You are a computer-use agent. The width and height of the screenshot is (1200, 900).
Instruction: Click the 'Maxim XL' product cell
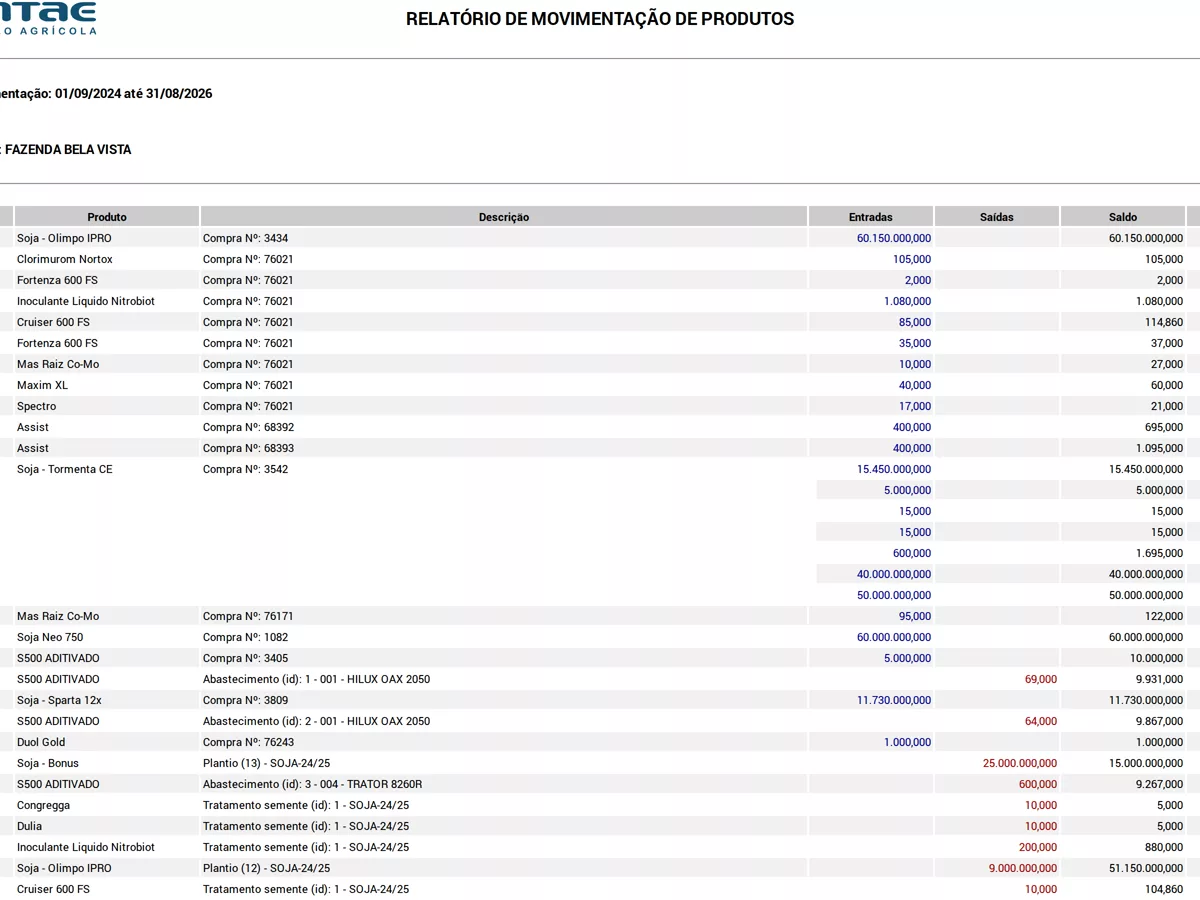(43, 385)
